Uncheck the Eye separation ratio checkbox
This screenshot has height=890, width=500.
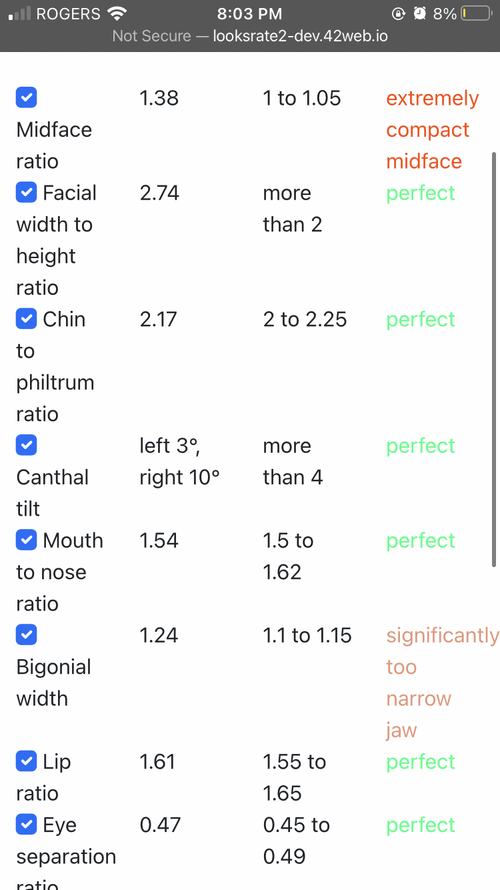tap(26, 824)
